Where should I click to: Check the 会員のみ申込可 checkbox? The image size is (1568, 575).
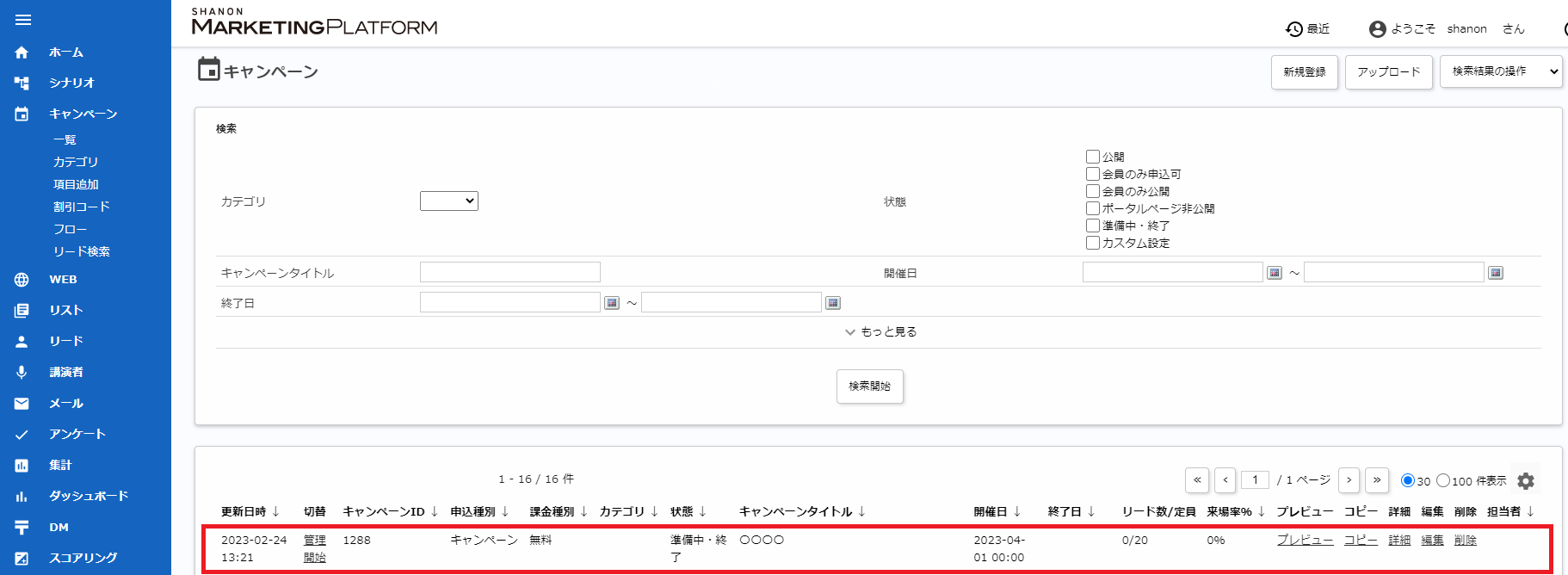tap(1093, 174)
